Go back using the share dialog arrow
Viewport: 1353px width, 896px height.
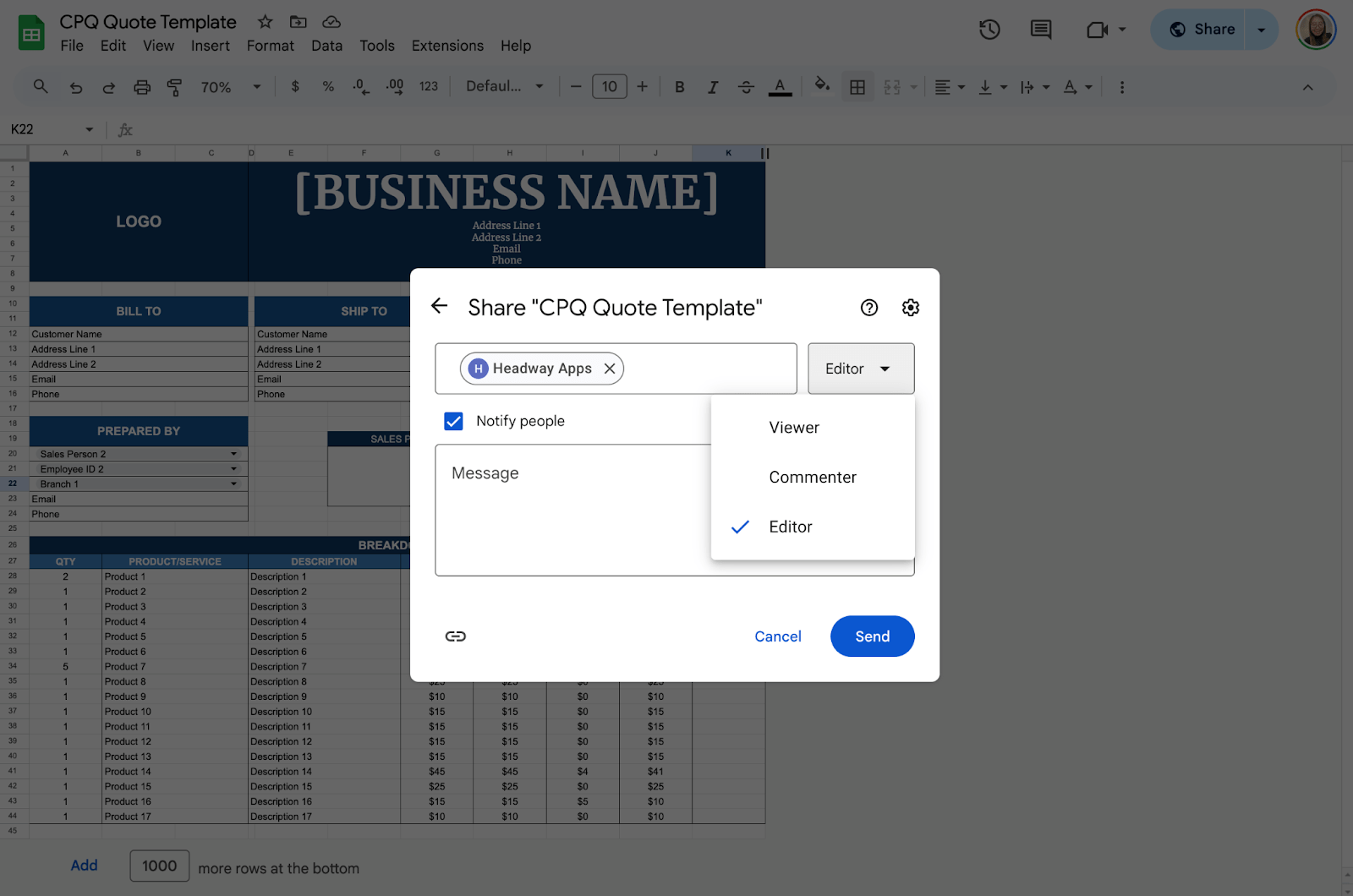(x=439, y=306)
